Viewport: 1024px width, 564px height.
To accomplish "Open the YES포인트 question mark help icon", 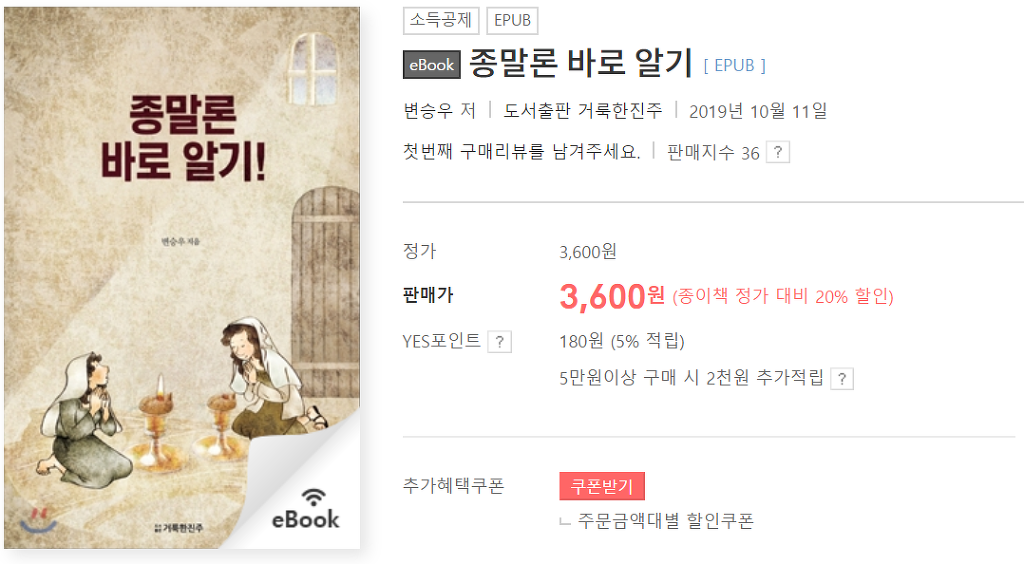I will (500, 341).
